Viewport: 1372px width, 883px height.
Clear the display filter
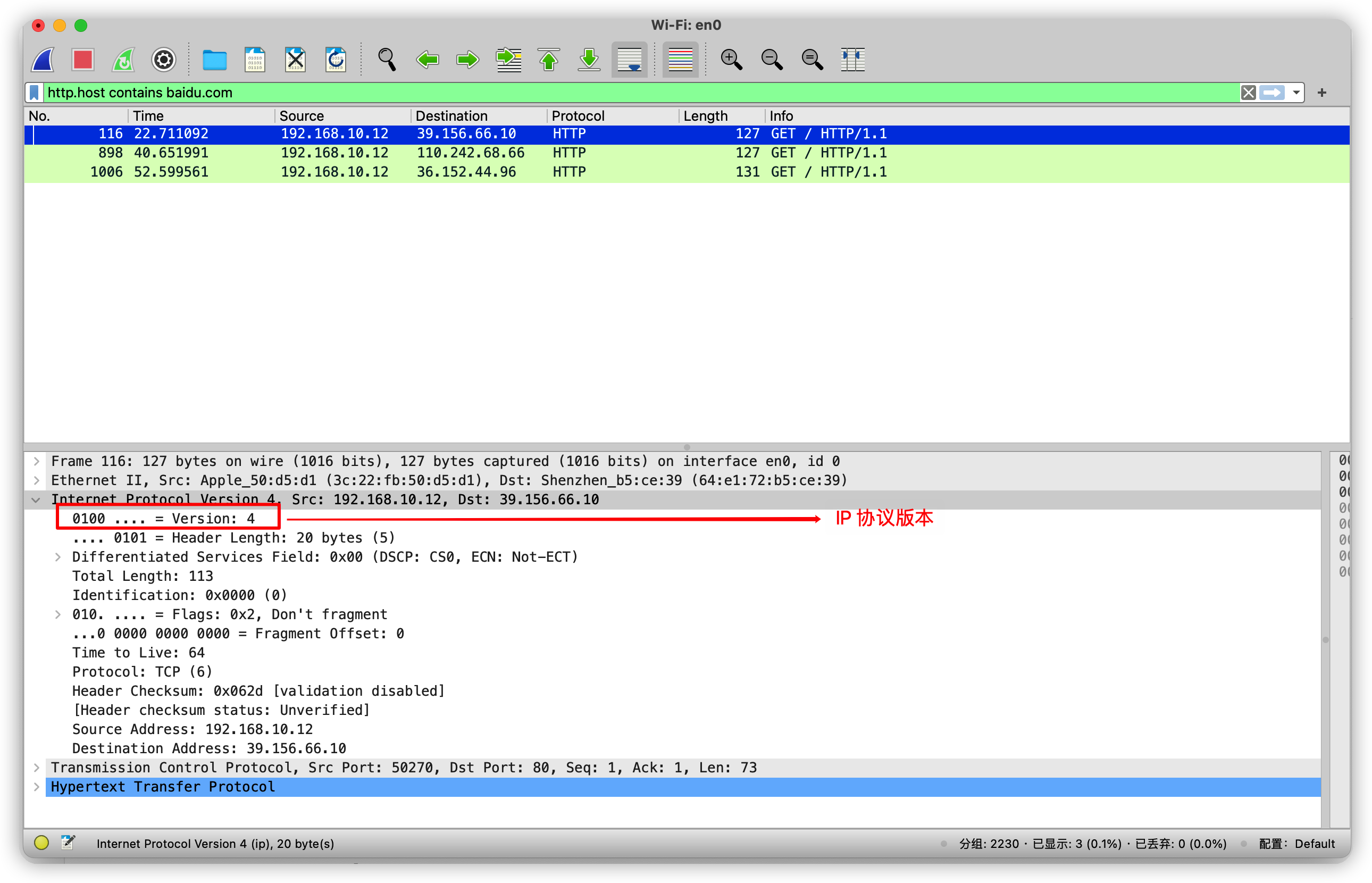pos(1248,93)
